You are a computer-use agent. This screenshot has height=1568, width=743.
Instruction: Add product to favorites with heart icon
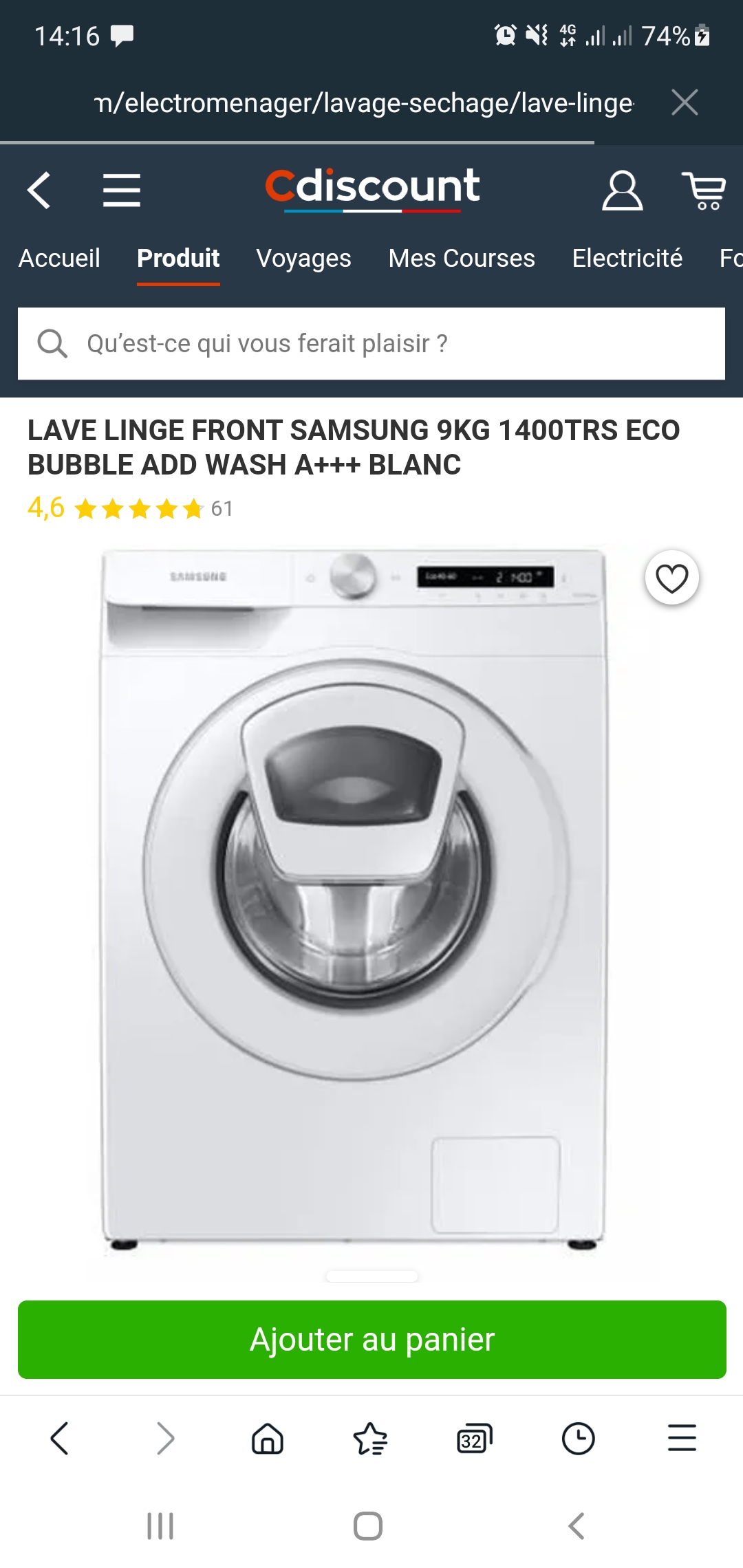coord(672,578)
